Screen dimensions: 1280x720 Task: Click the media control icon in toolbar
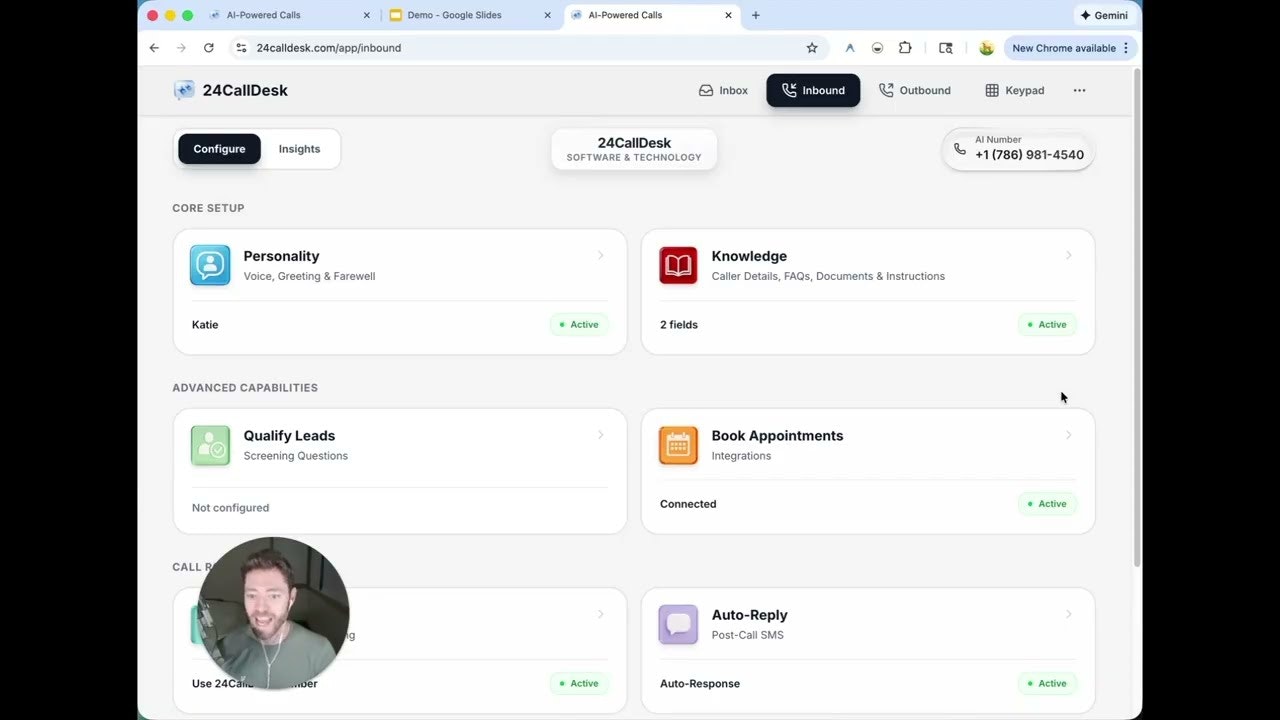click(x=946, y=48)
